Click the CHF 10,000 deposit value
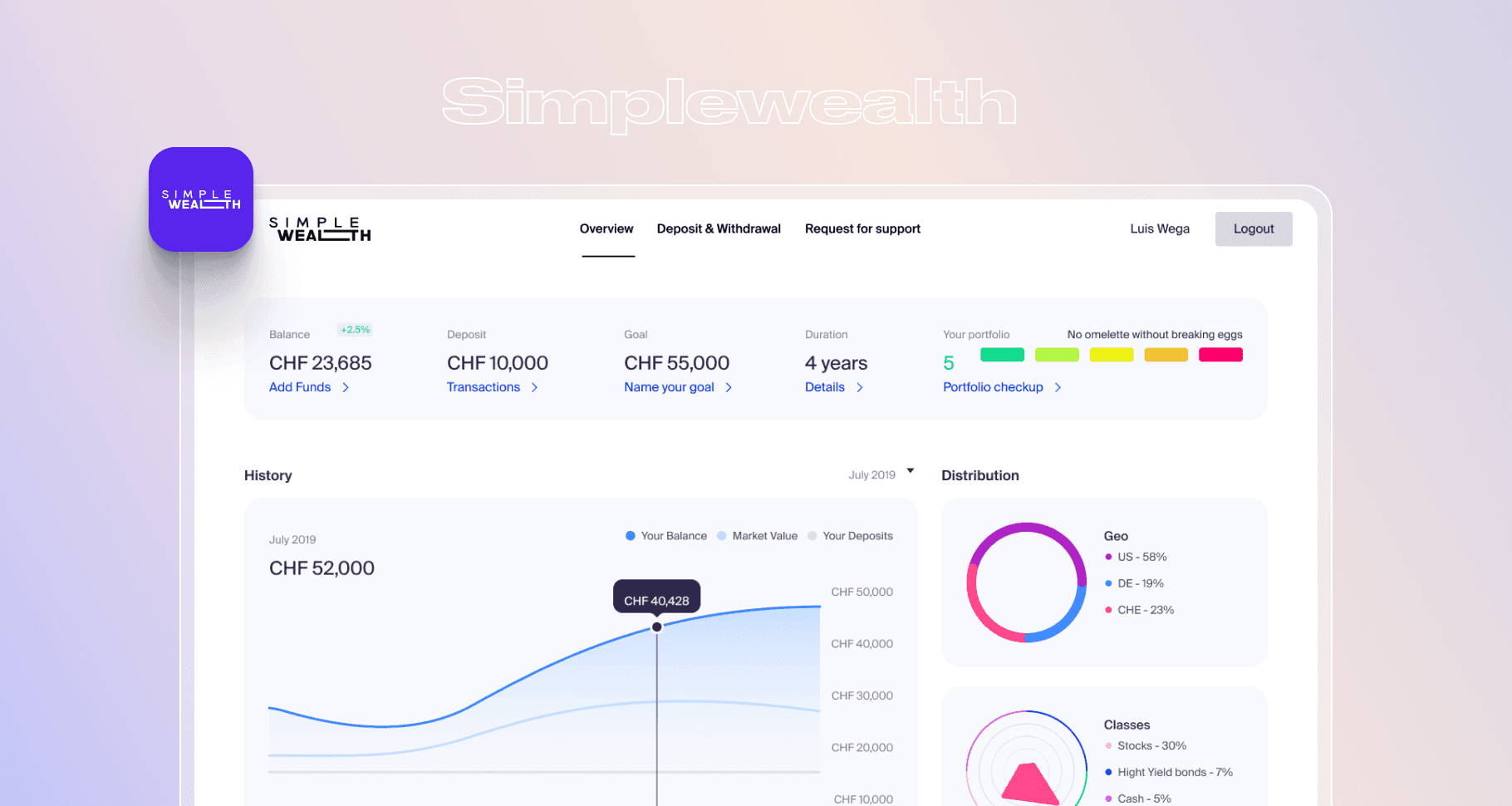Image resolution: width=1512 pixels, height=806 pixels. 498,363
